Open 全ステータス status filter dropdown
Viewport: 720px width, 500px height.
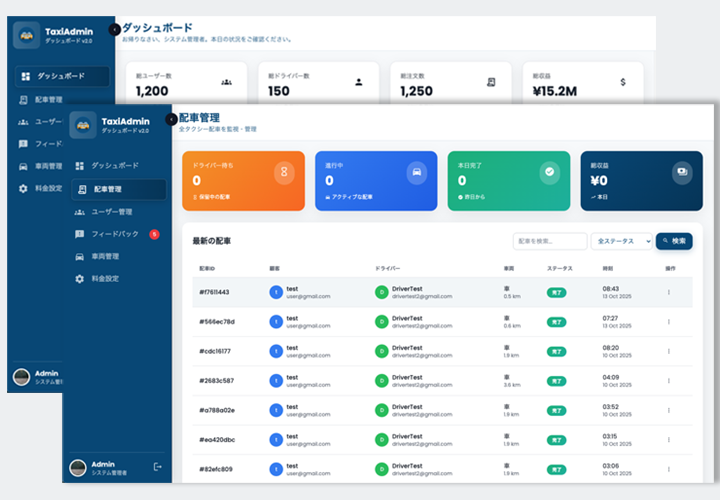[622, 241]
